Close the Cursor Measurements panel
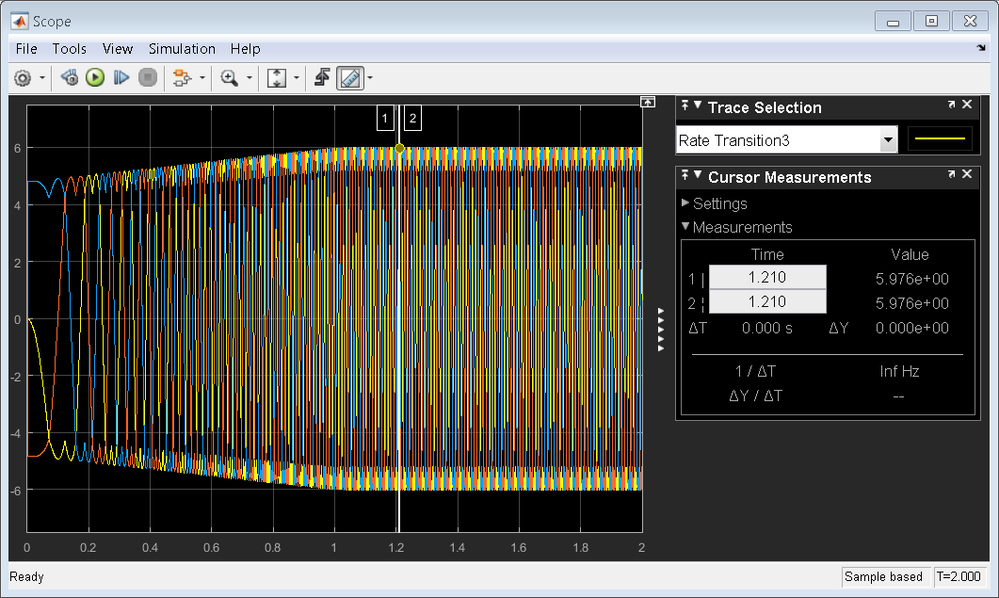This screenshot has height=598, width=999. pyautogui.click(x=967, y=174)
